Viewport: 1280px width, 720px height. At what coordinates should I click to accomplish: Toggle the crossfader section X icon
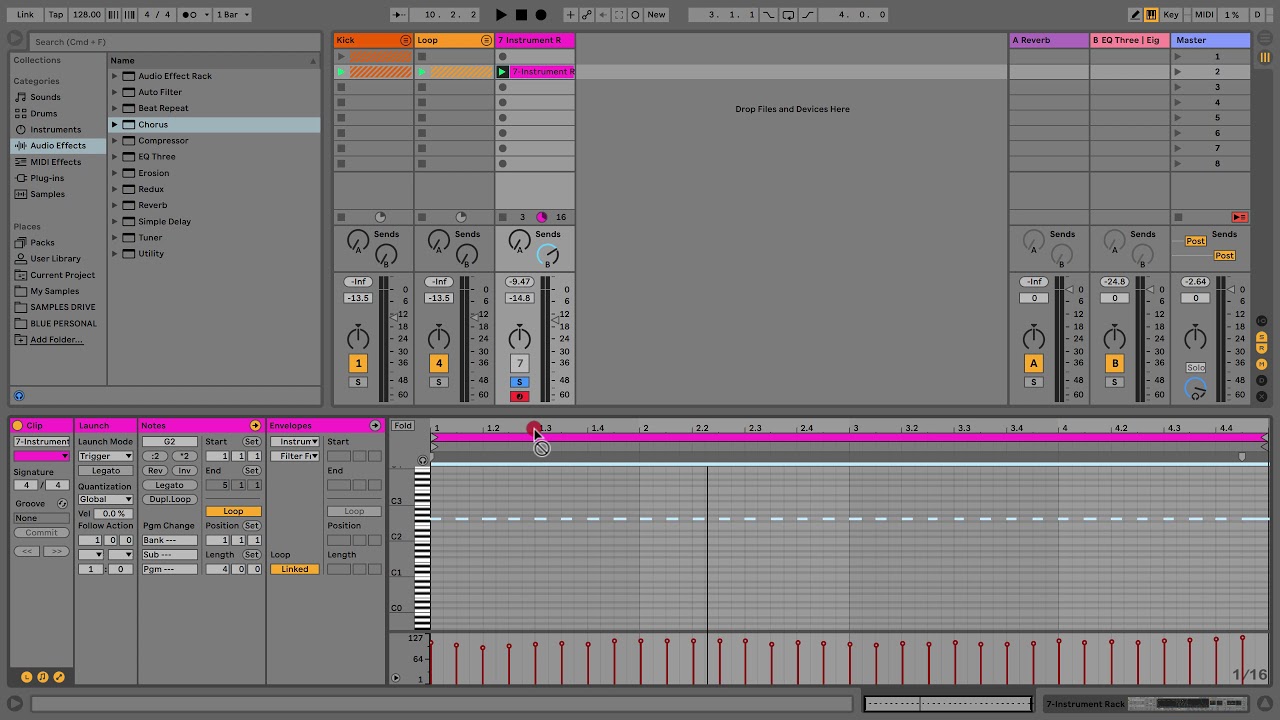tap(1262, 395)
